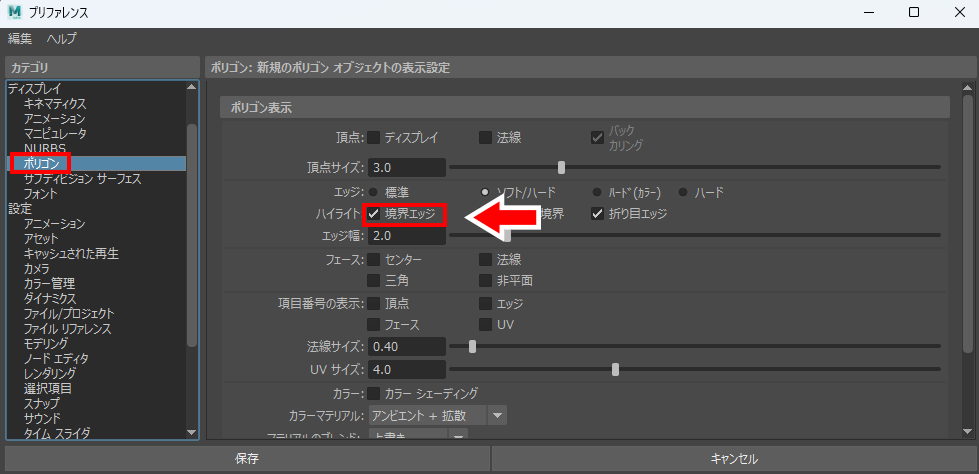Click the 保存 button
This screenshot has width=979, height=474.
pos(246,459)
